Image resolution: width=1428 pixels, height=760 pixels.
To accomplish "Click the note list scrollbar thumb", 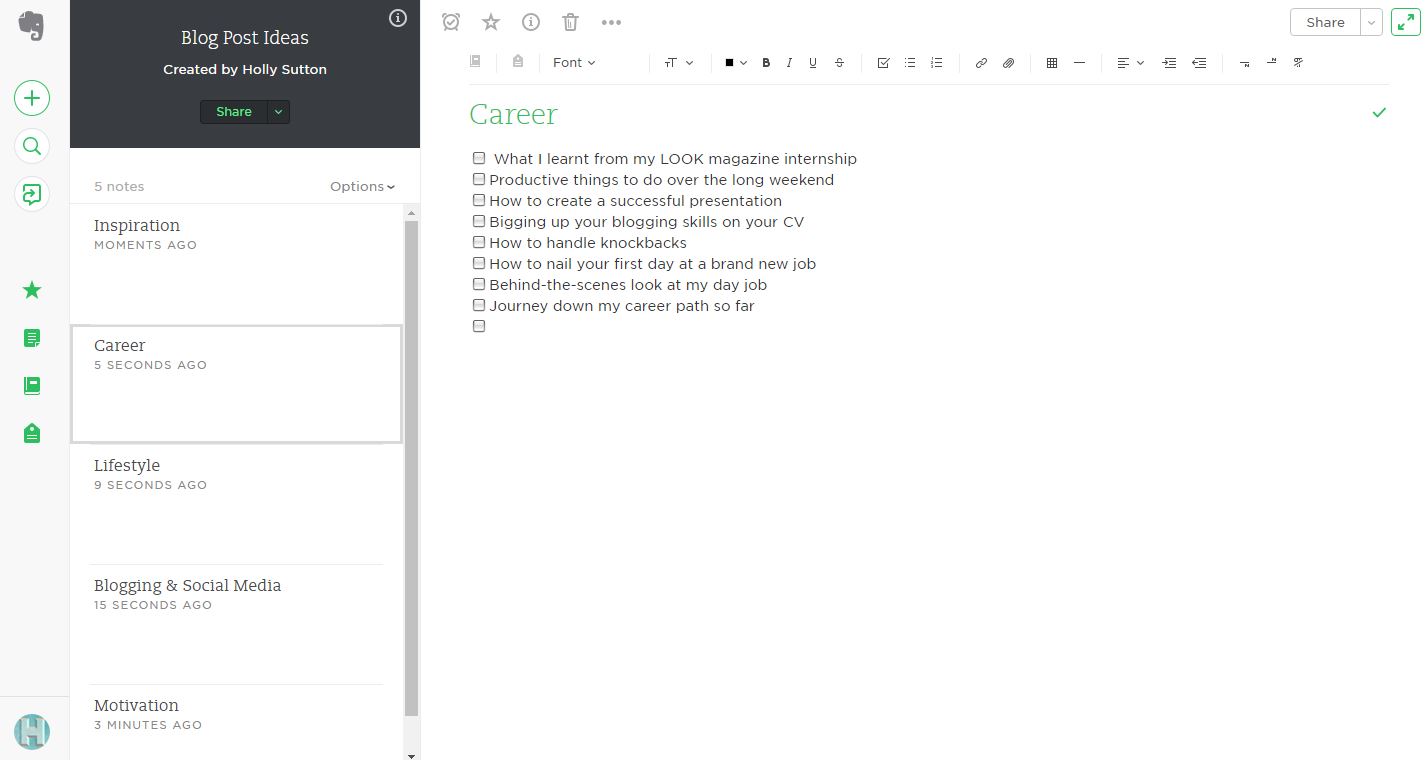I will click(x=411, y=468).
